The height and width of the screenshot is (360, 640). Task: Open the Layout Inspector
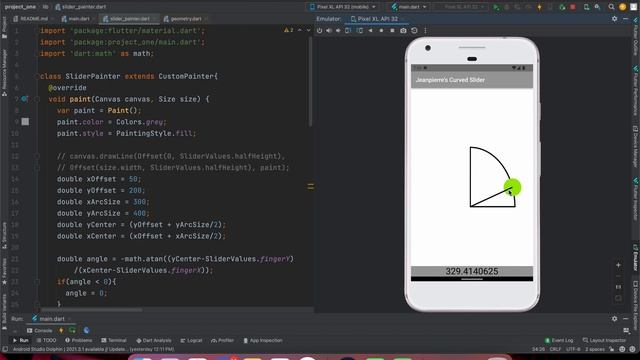click(x=605, y=340)
